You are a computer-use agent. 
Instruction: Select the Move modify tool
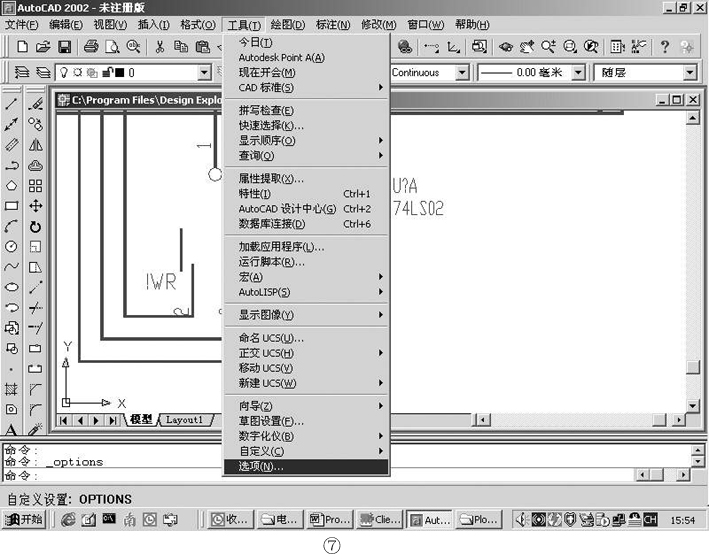click(x=35, y=206)
